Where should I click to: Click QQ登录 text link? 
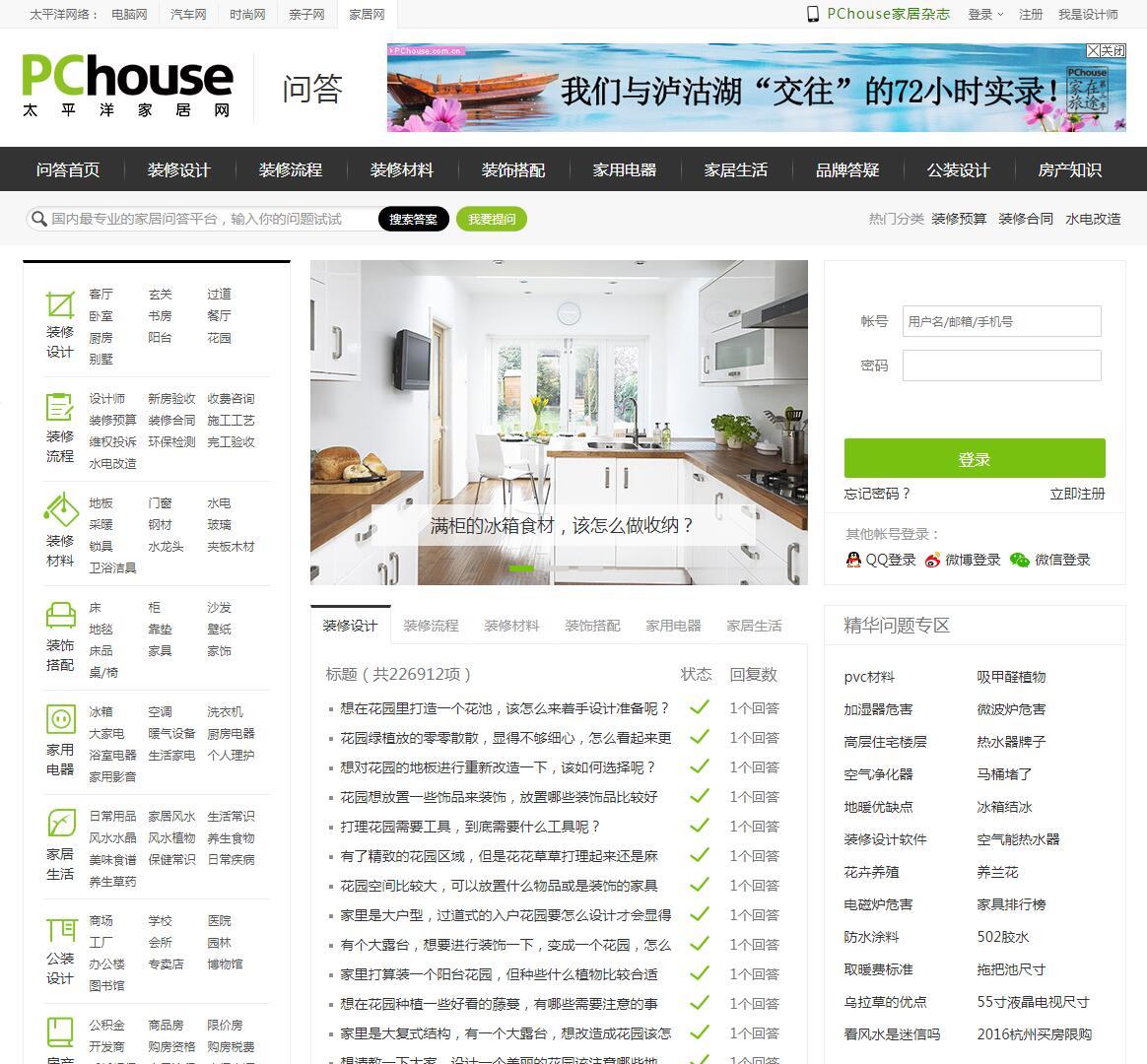[x=890, y=561]
